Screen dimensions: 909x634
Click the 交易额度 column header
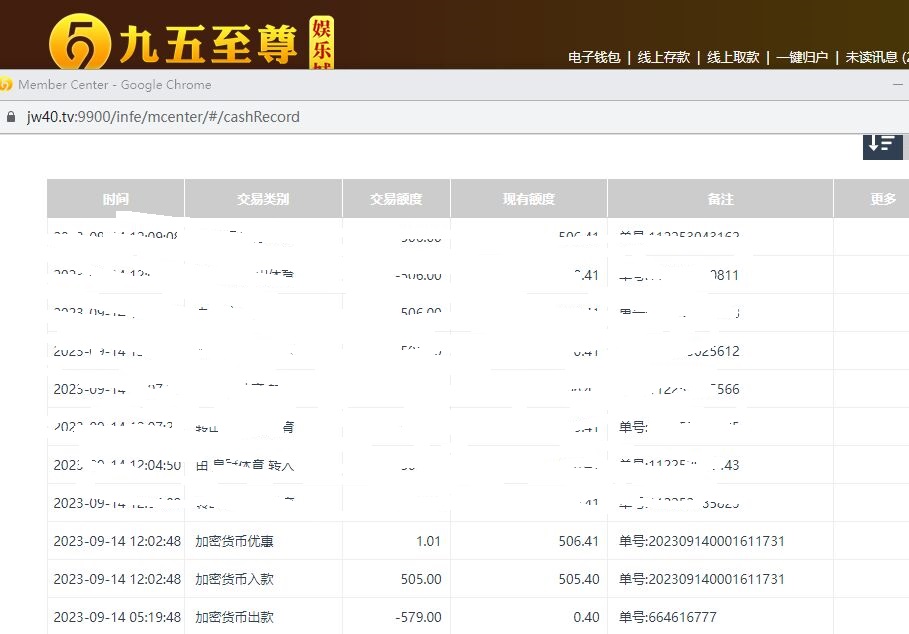396,199
